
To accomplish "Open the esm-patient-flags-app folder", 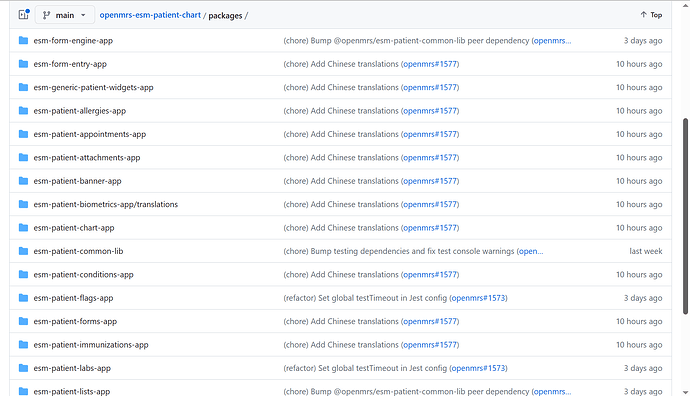I will click(73, 298).
